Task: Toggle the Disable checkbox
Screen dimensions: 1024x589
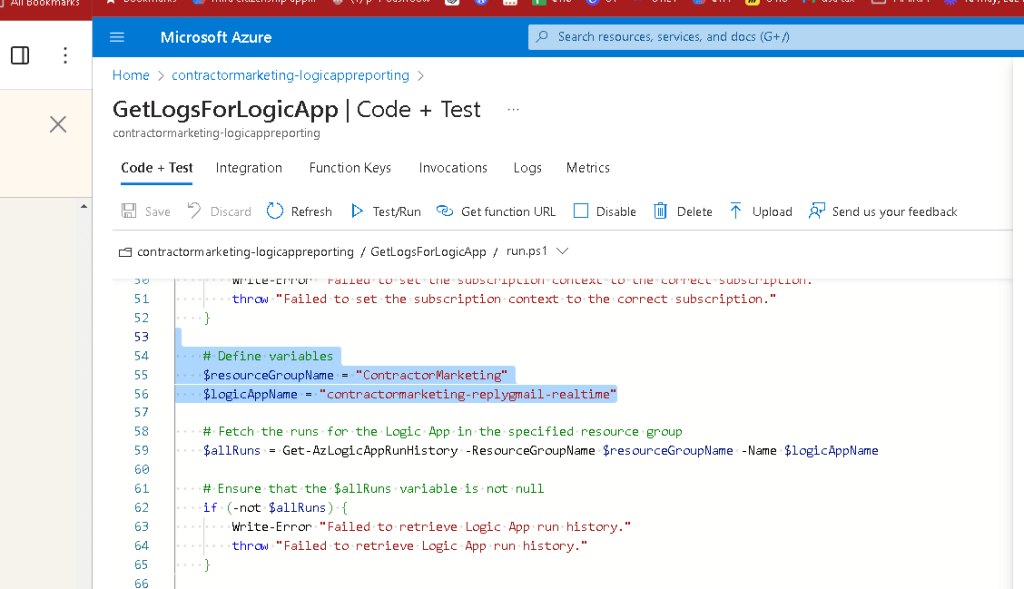Action: pos(581,211)
